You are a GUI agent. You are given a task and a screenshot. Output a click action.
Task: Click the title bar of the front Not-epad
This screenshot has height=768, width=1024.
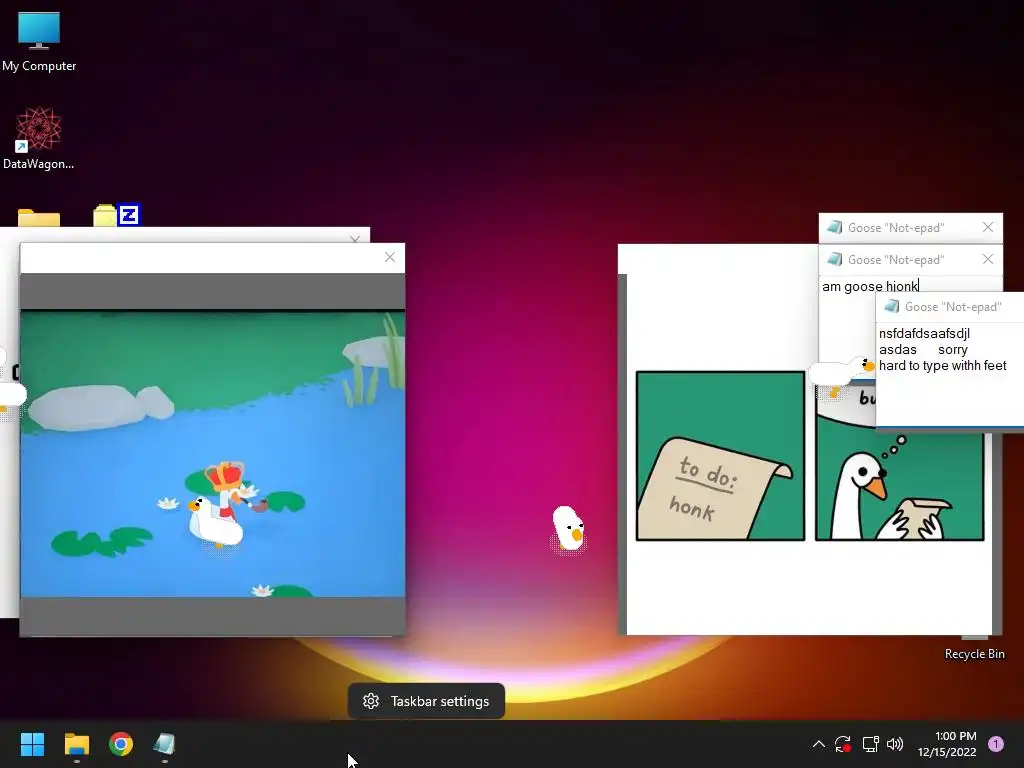coord(950,307)
